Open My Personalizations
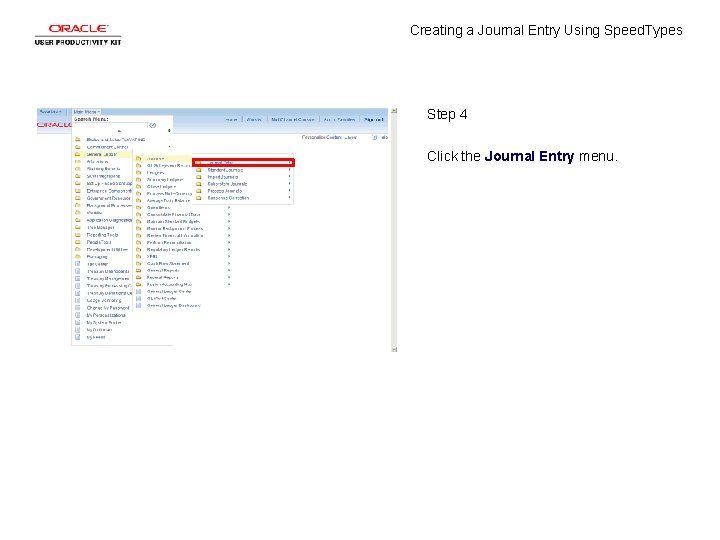Image resolution: width=720 pixels, height=540 pixels. coord(106,315)
